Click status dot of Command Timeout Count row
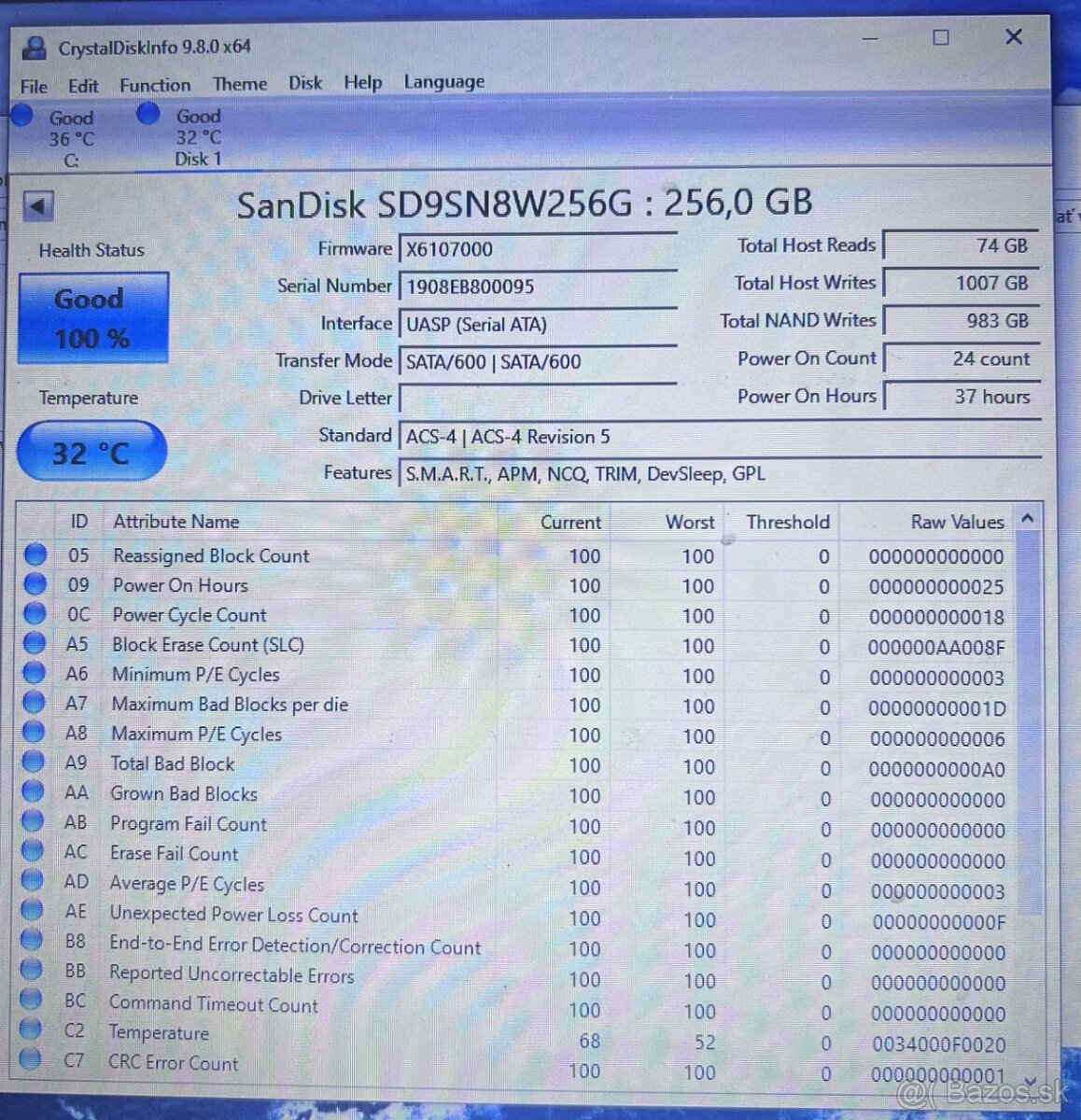 [x=31, y=1000]
